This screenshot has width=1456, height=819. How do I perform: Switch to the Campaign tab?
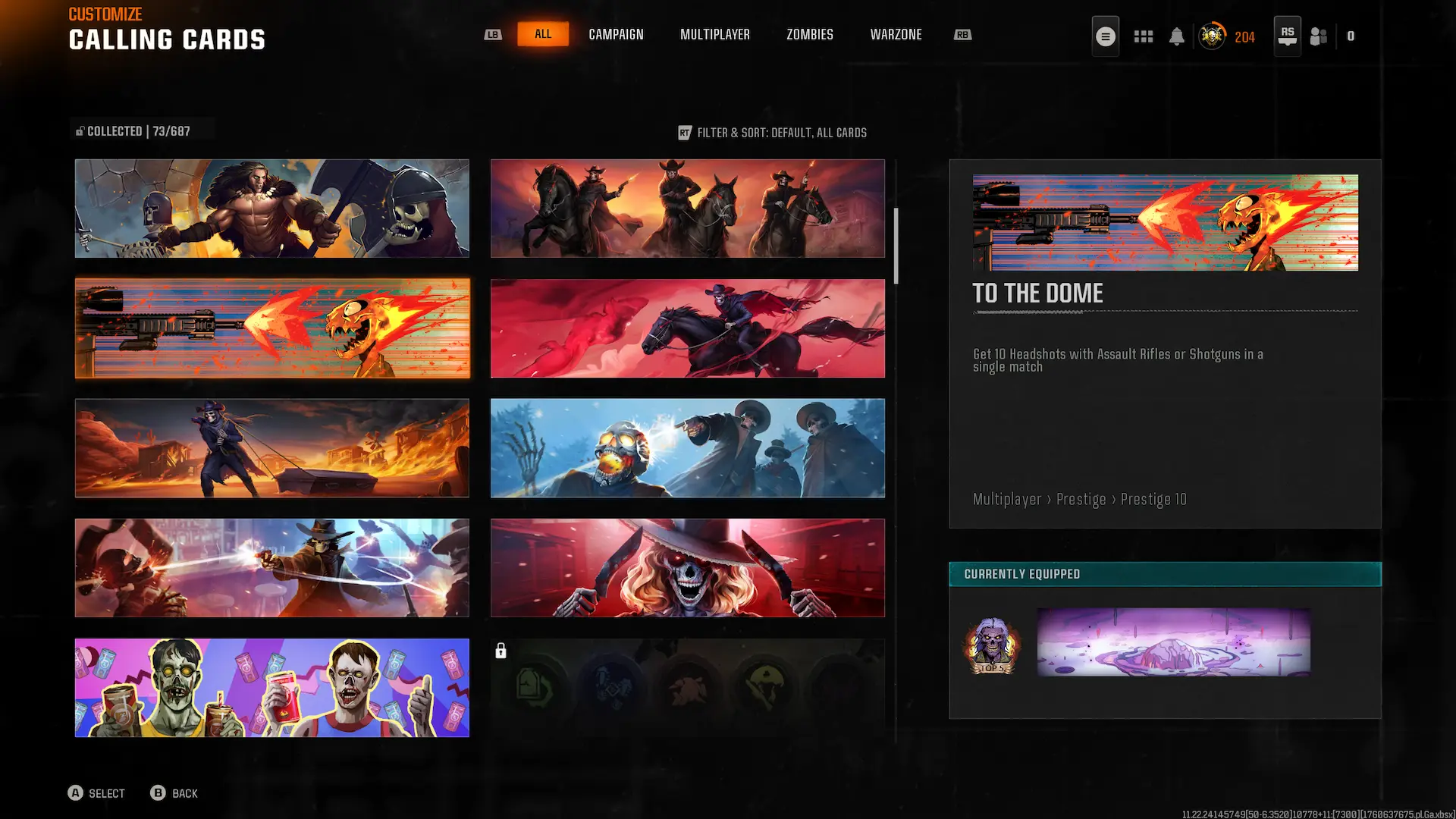[x=616, y=35]
